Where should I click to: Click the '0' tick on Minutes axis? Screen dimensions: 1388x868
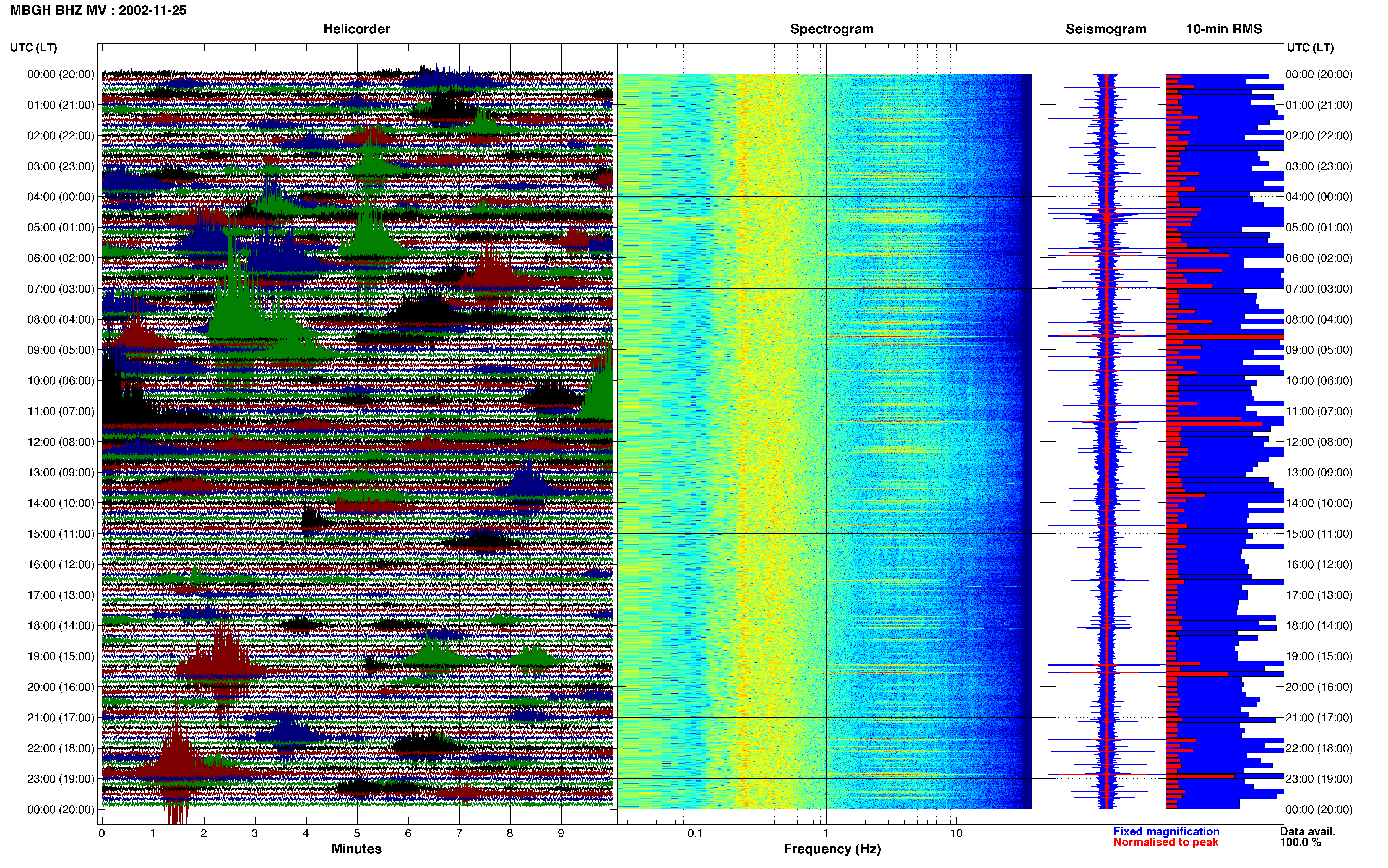[x=101, y=833]
